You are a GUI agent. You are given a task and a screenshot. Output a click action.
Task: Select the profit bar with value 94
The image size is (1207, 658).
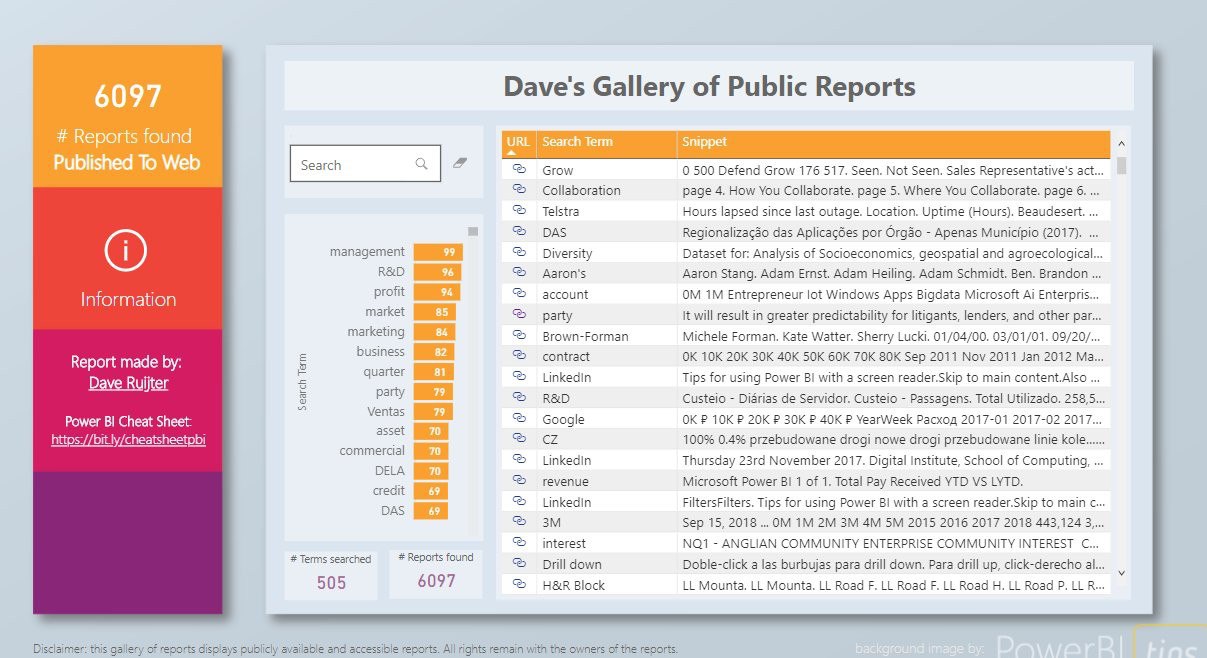click(437, 292)
